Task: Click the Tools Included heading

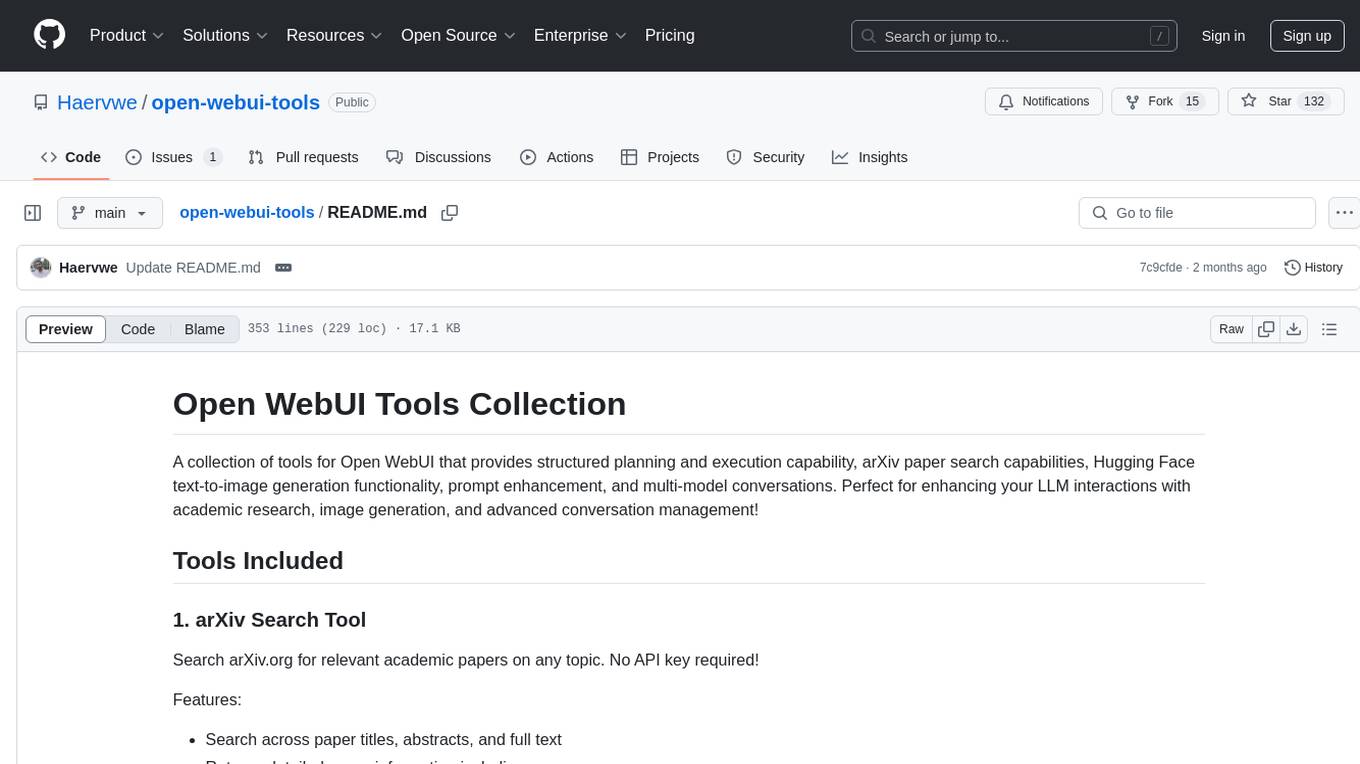Action: click(258, 560)
